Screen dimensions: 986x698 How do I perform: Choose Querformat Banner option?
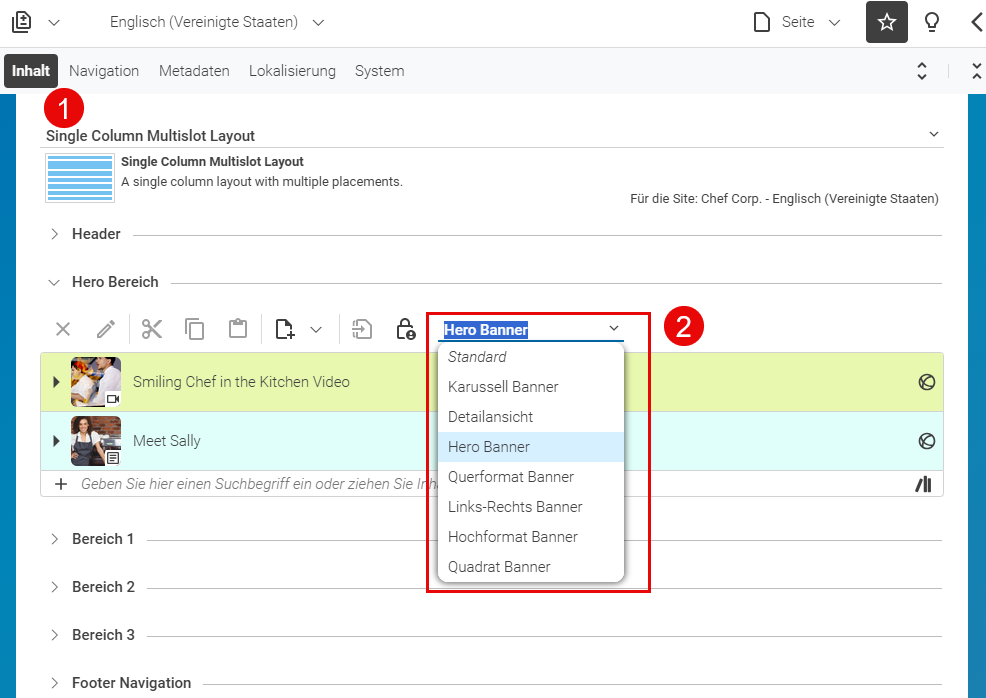[x=531, y=477]
